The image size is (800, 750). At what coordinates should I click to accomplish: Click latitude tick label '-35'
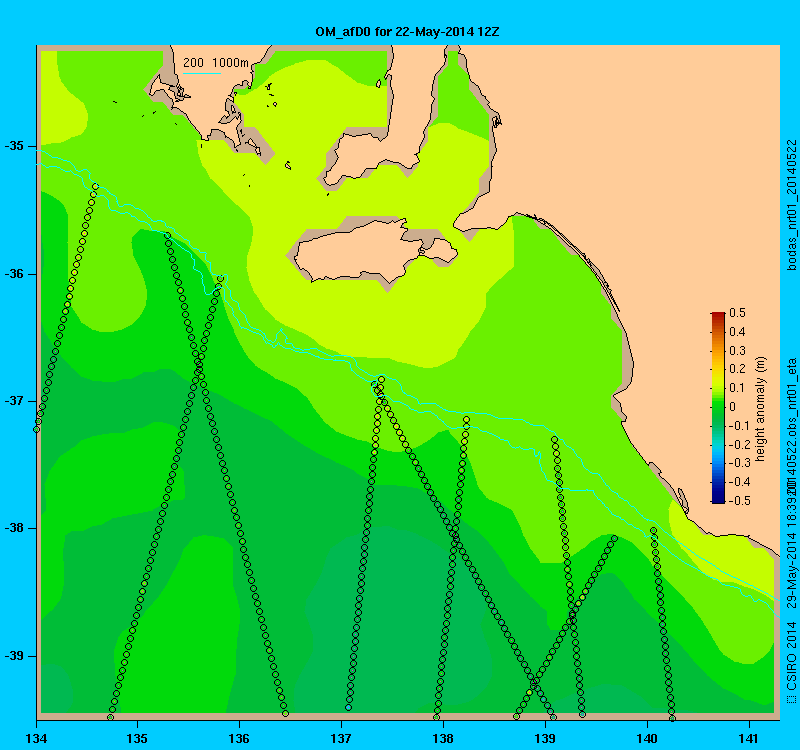pos(14,146)
